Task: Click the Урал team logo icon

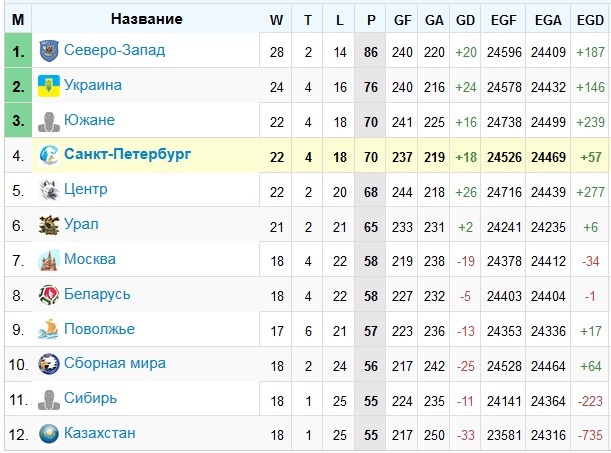Action: coord(49,225)
